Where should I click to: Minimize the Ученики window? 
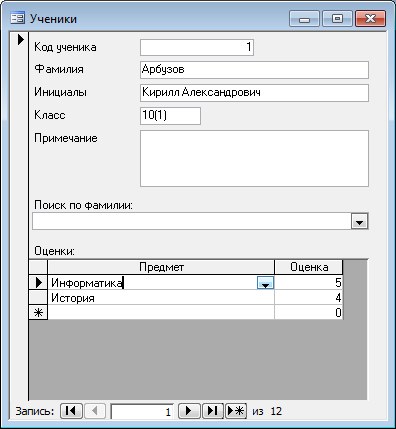[304, 18]
